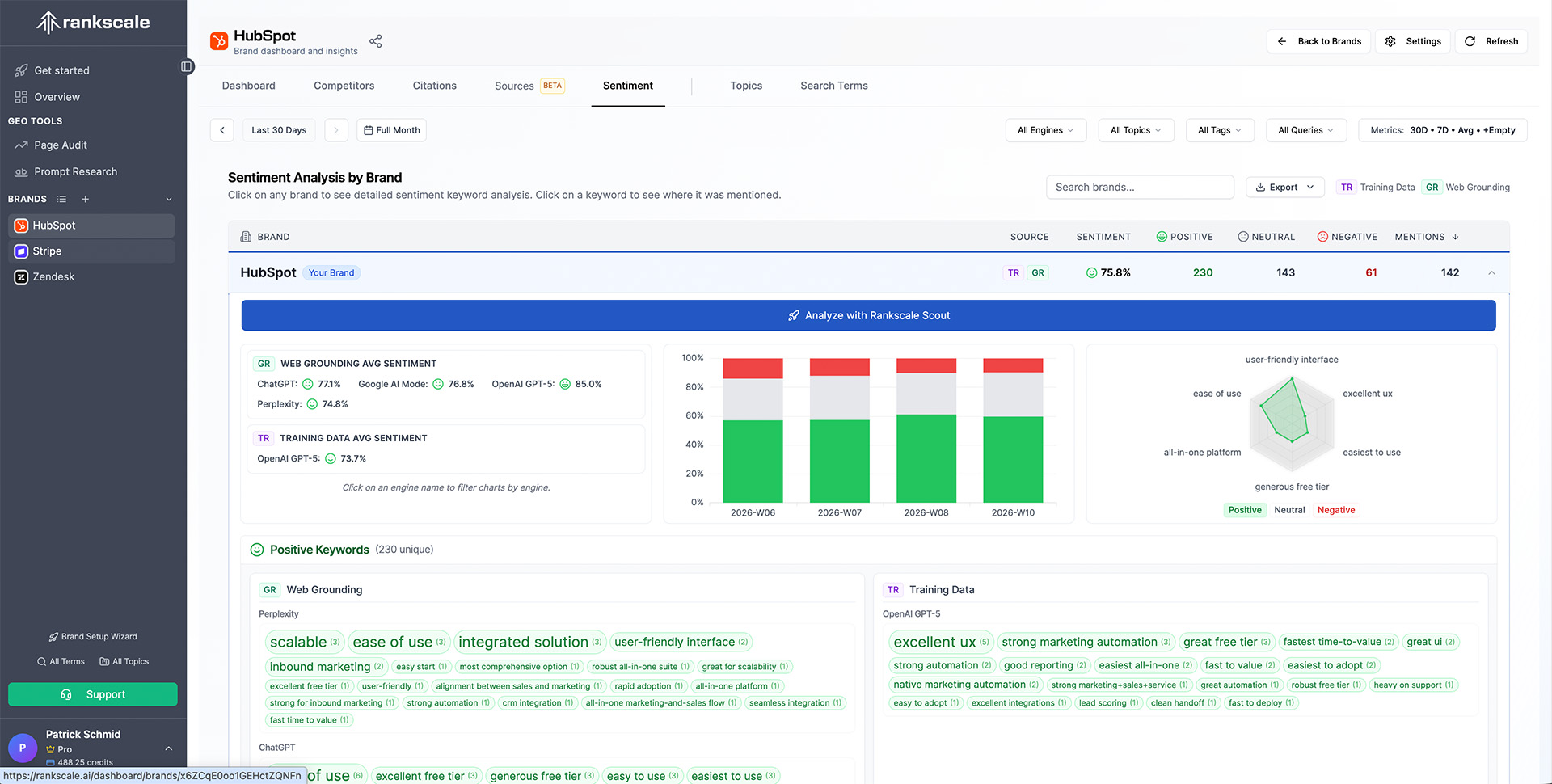Image resolution: width=1552 pixels, height=784 pixels.
Task: Open the All Engines dropdown
Action: (1044, 130)
